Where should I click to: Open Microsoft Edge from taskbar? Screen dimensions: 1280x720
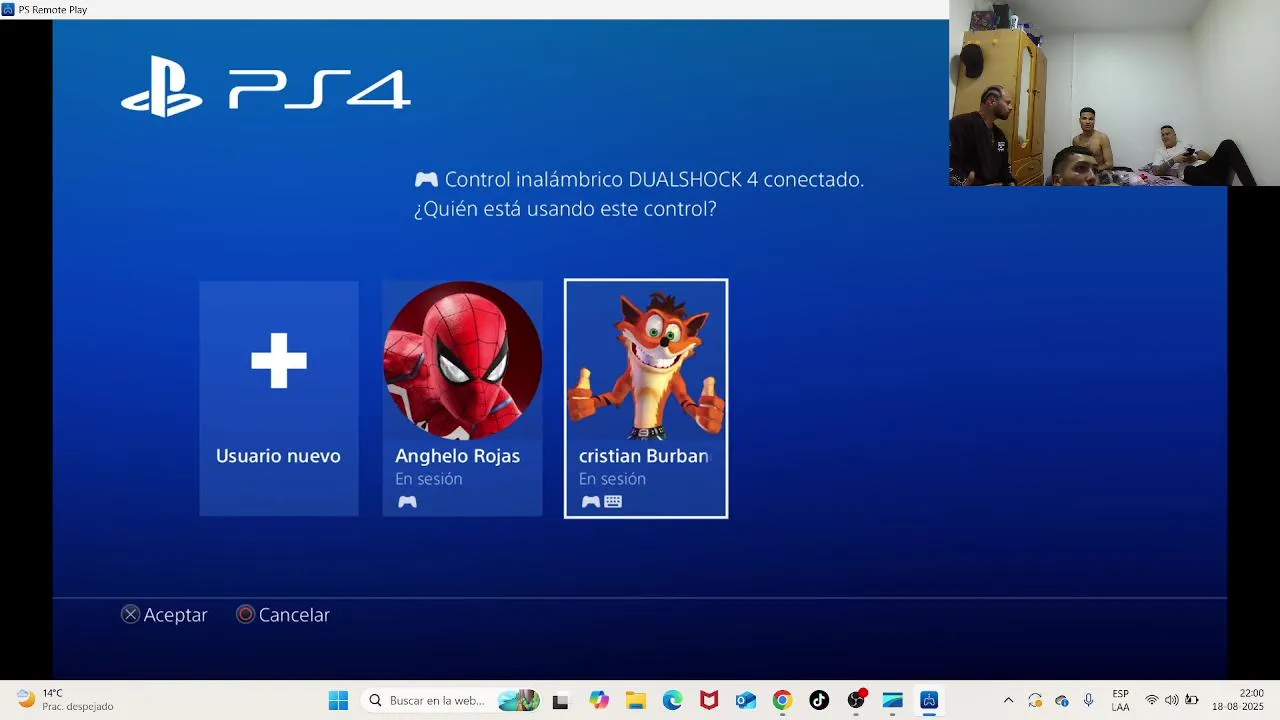[672, 701]
